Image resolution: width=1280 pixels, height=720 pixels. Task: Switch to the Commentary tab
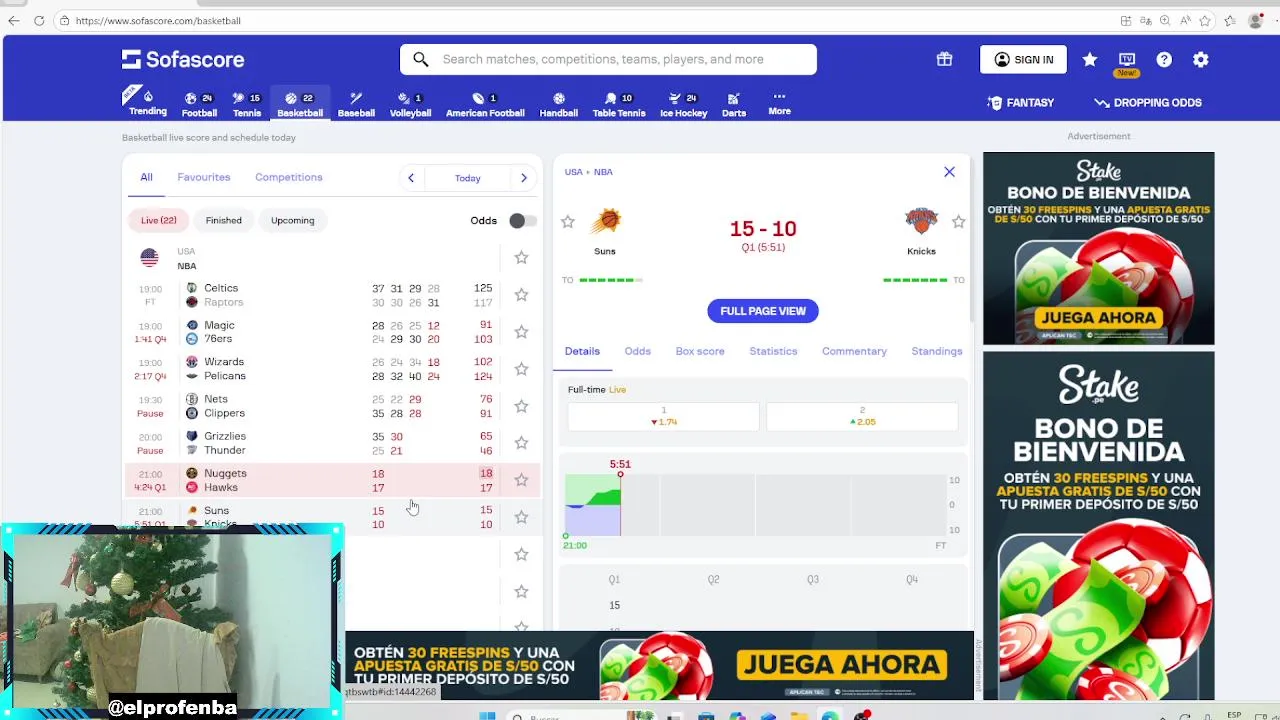coord(854,351)
